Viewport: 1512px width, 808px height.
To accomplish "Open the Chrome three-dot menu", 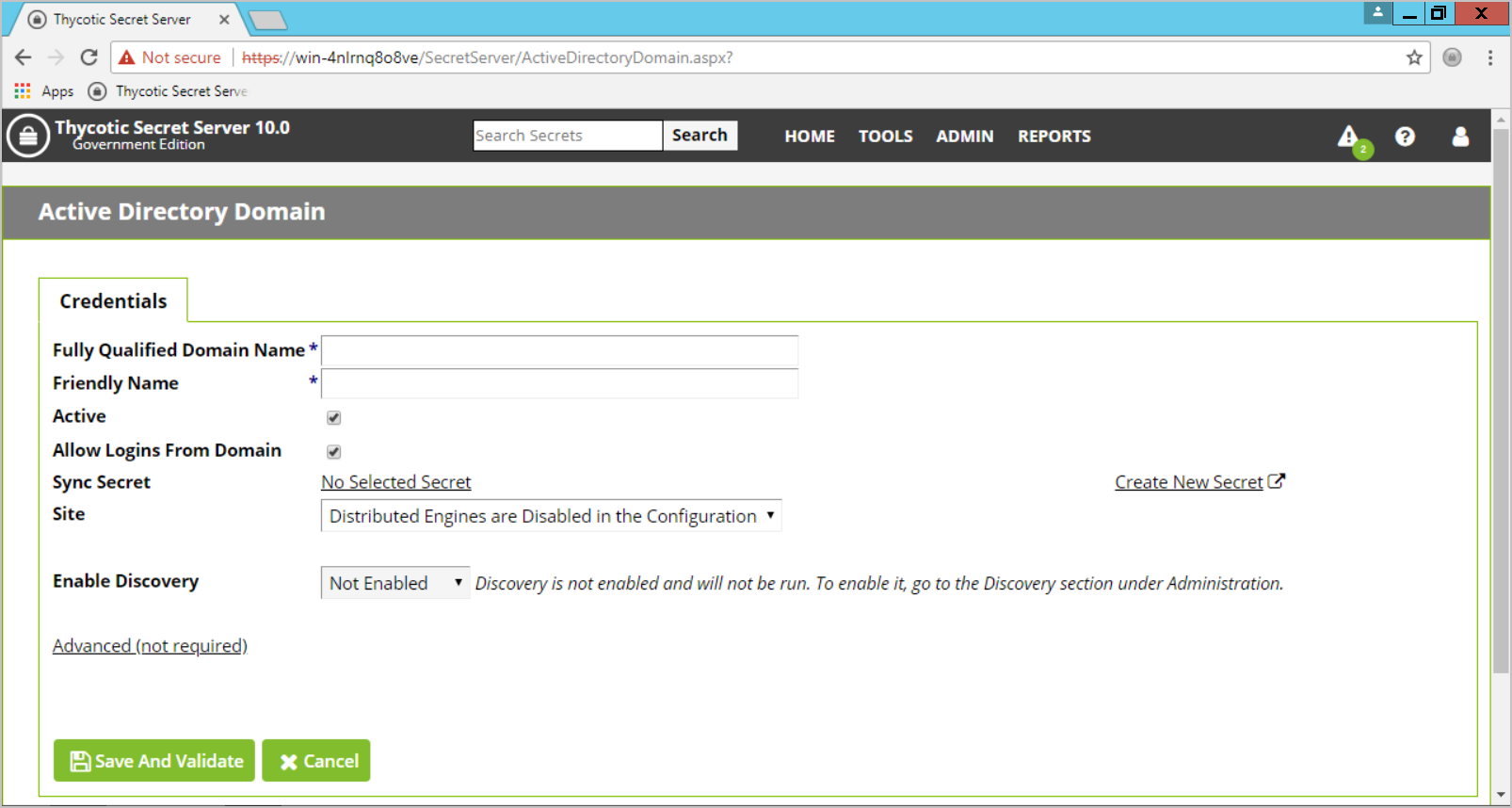I will (1489, 57).
